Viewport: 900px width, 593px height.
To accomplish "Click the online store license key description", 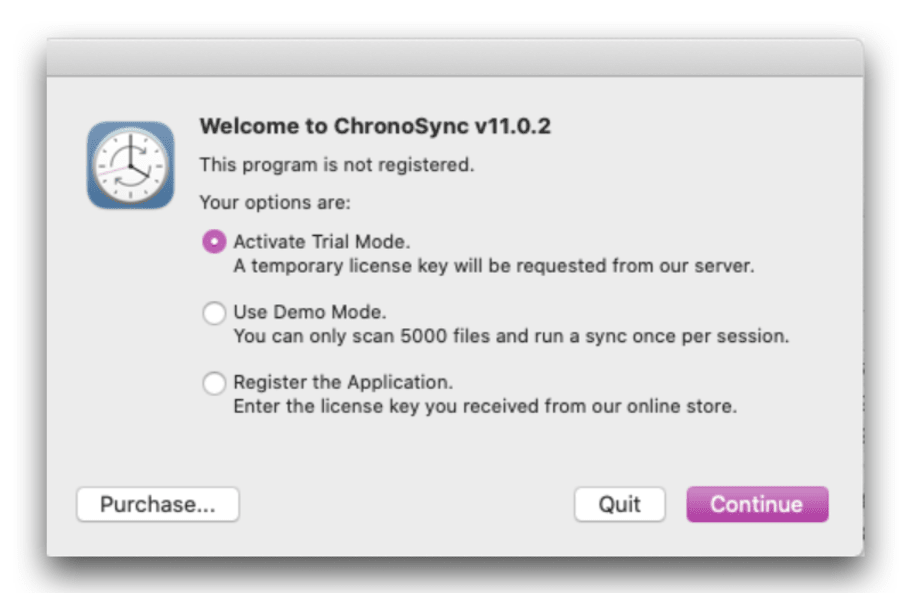I will 485,407.
